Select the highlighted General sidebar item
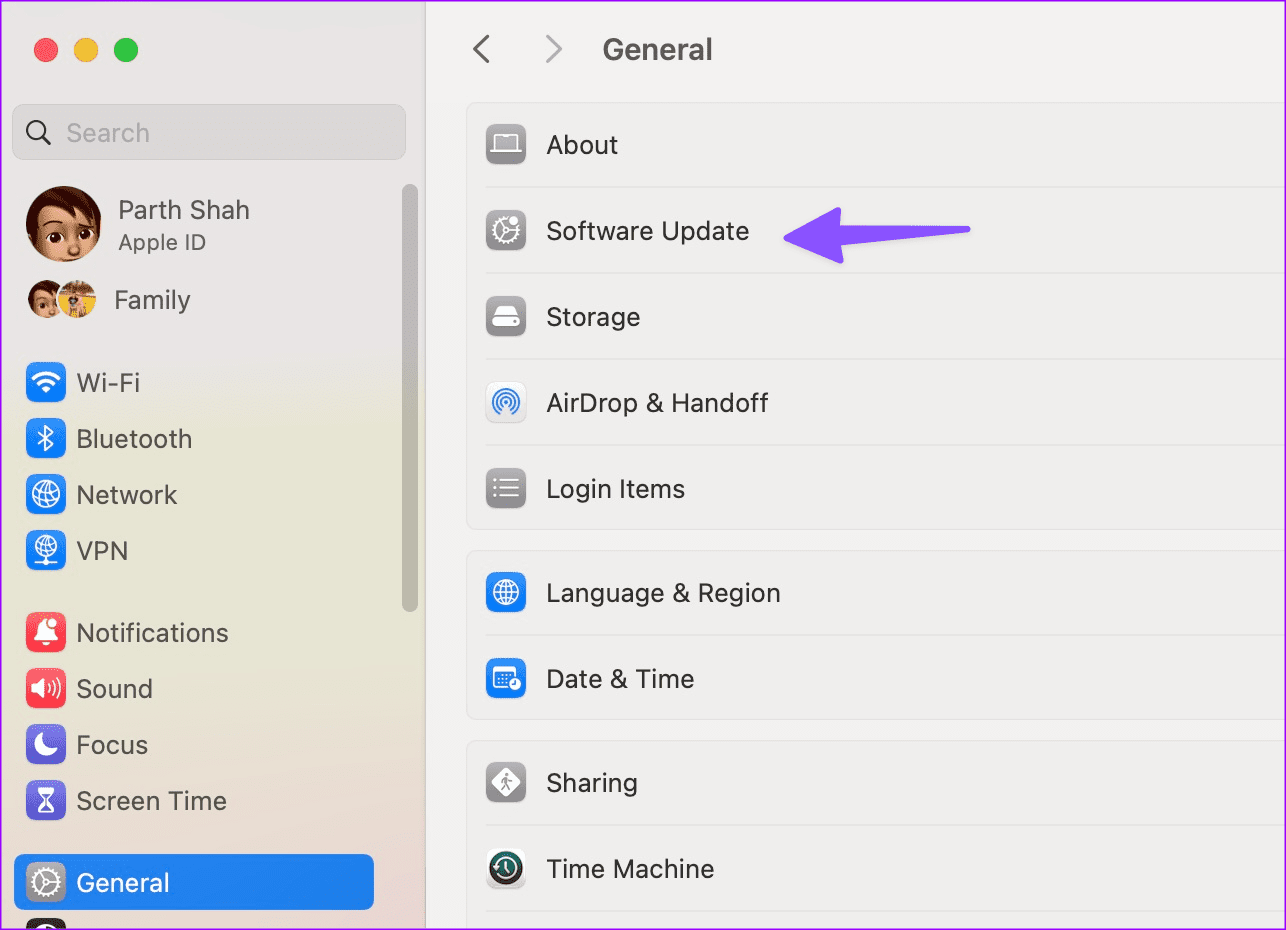Viewport: 1286px width, 930px height. [194, 882]
